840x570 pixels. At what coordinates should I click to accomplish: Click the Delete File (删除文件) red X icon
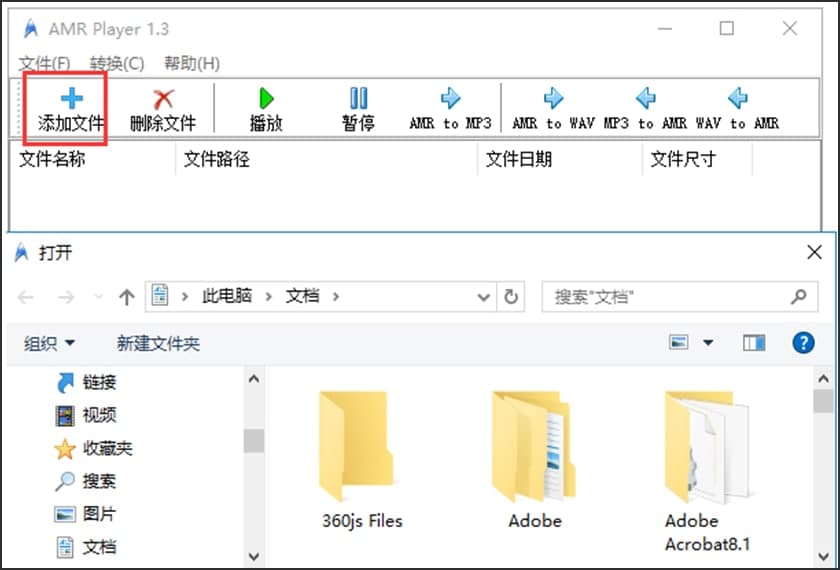click(x=163, y=99)
